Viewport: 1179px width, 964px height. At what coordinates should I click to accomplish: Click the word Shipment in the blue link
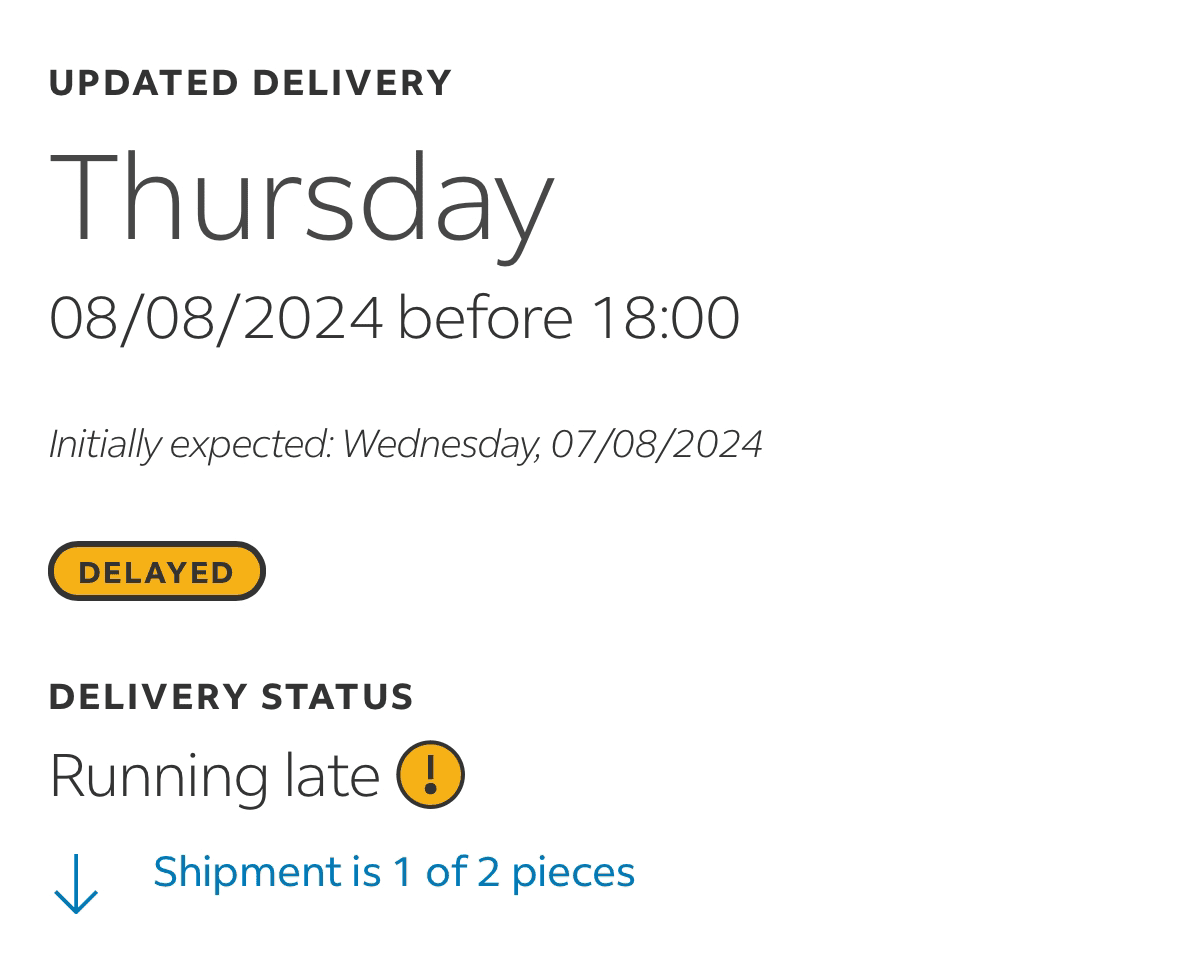tap(247, 872)
